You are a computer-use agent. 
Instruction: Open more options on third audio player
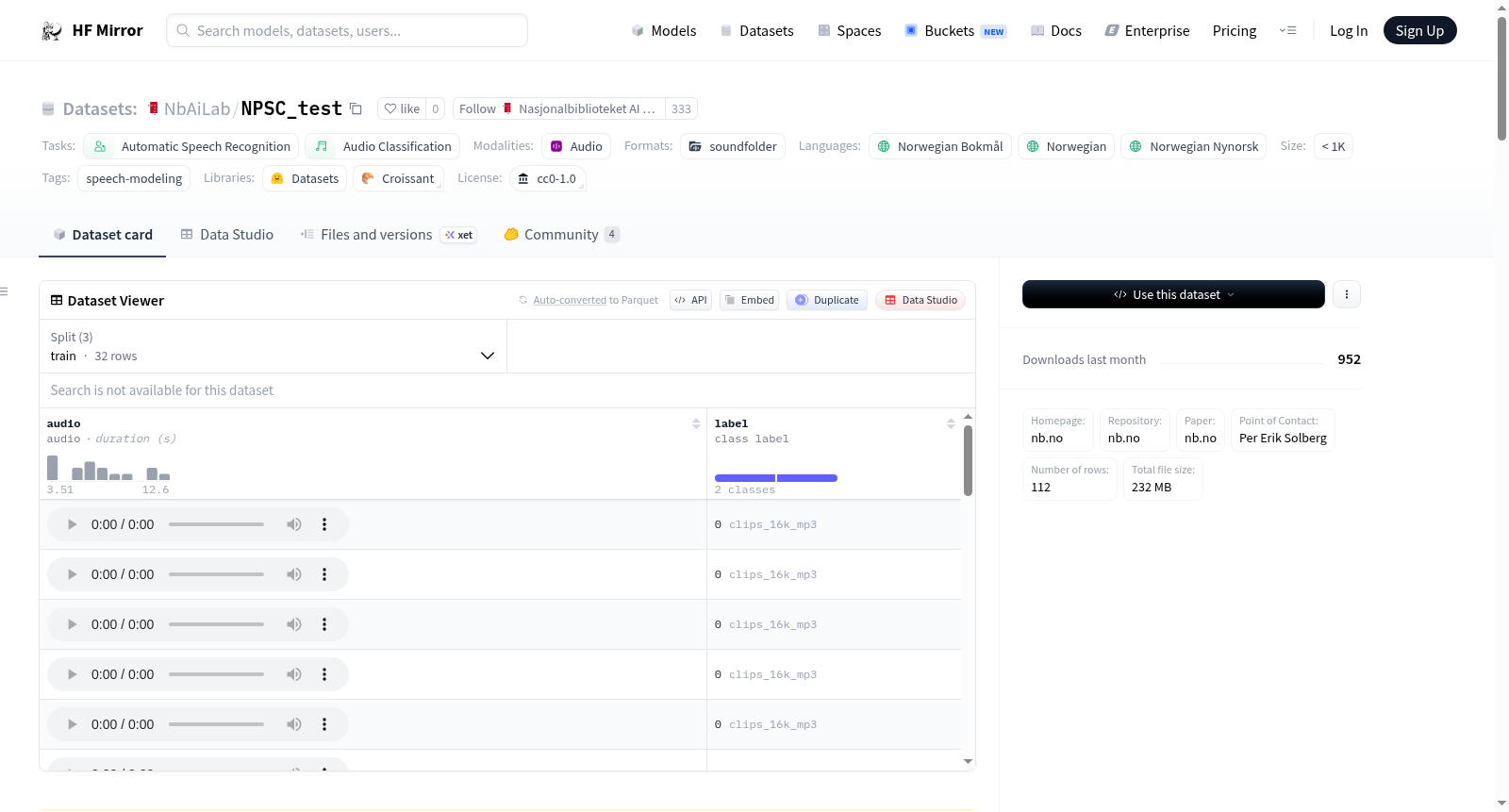pos(324,624)
